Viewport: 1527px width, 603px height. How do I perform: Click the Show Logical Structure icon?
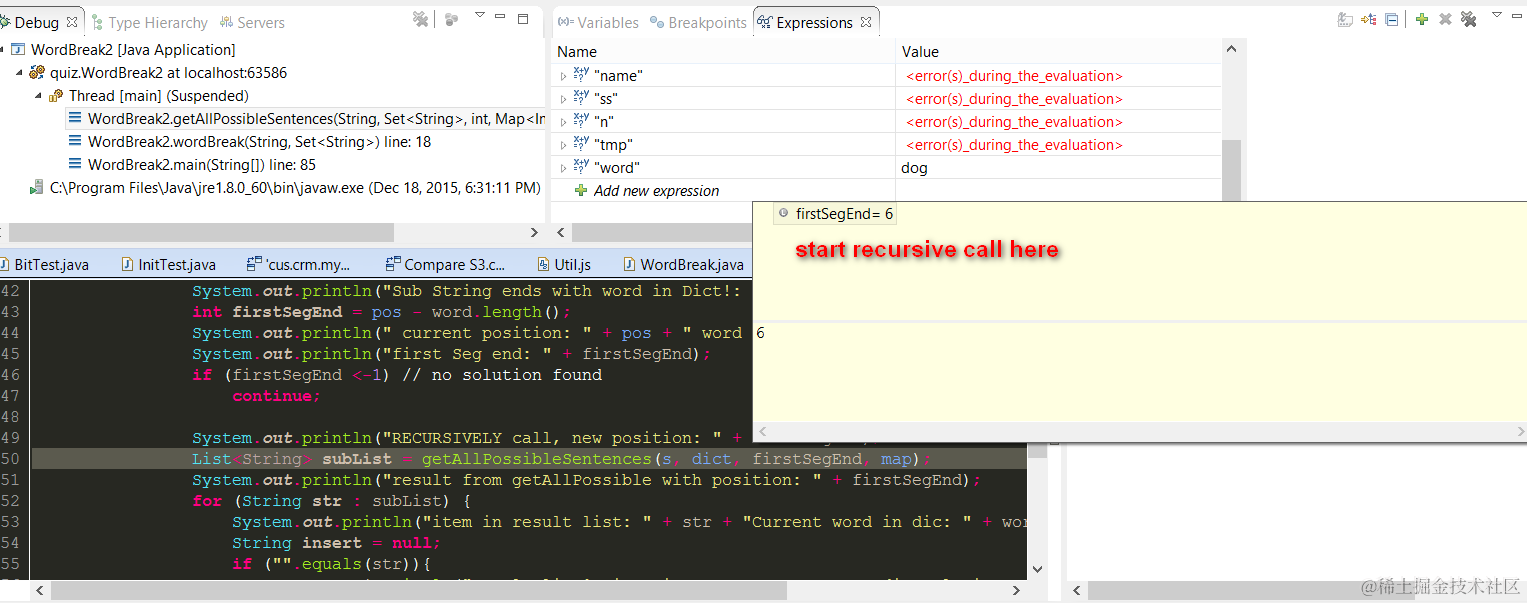1369,19
